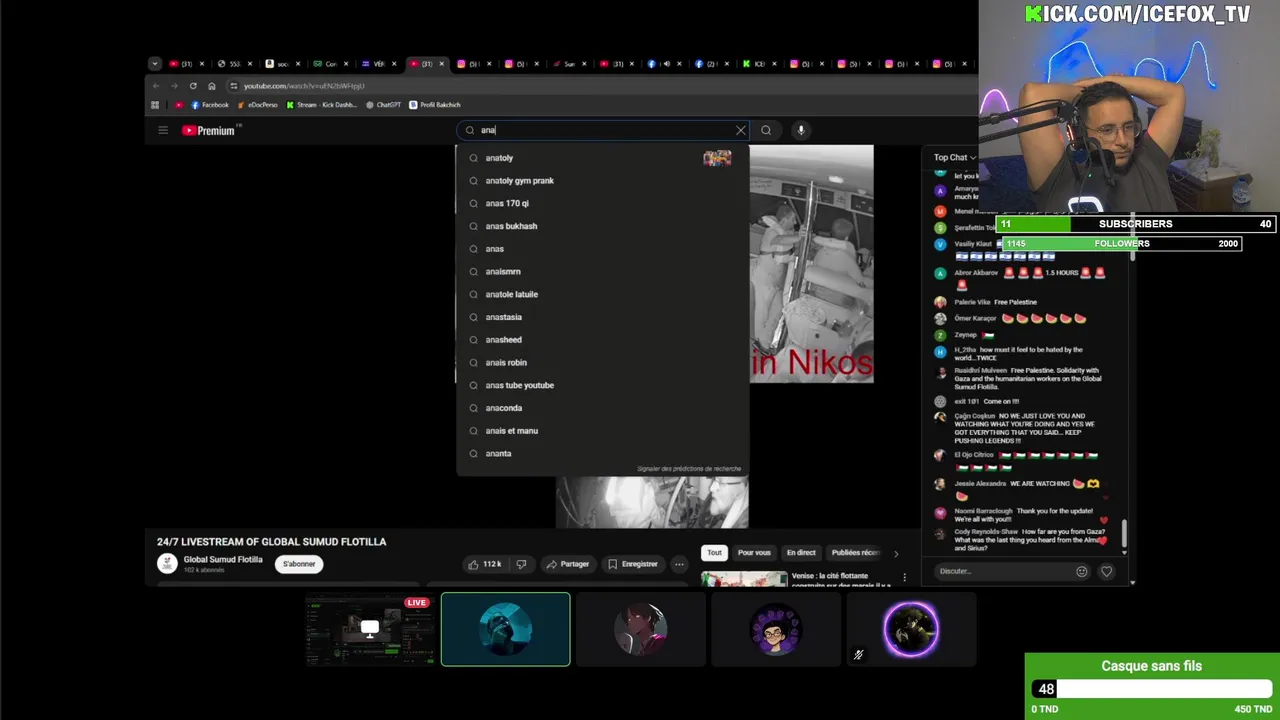Toggle muted mic on purple-ring participant
1280x720 pixels.
click(x=858, y=655)
